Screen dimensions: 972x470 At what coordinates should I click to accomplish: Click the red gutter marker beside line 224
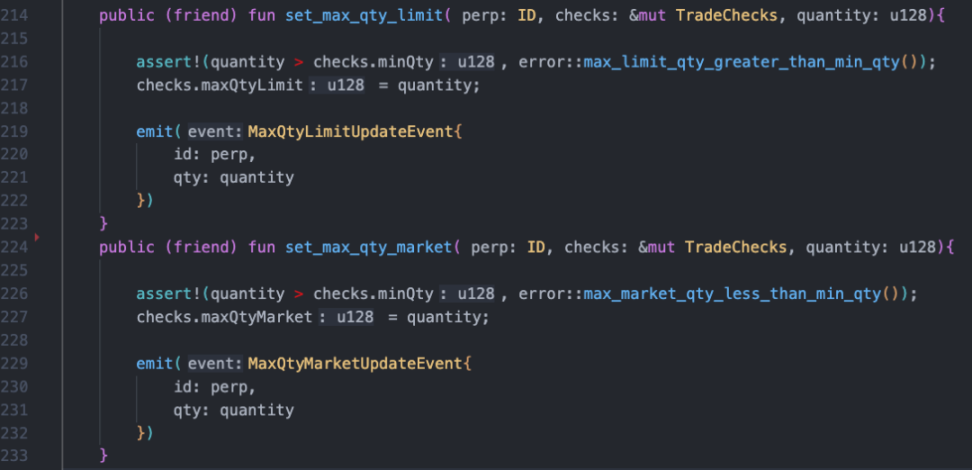pos(36,237)
